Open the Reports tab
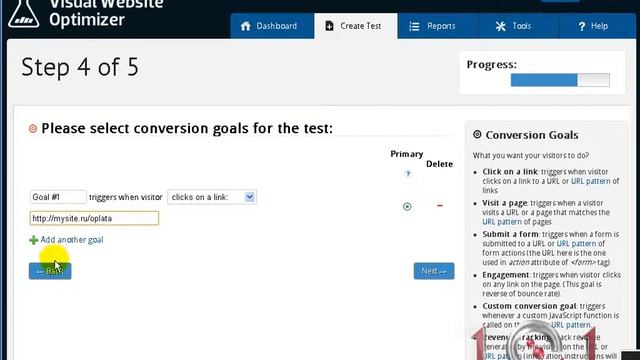This screenshot has width=640, height=360. point(437,26)
